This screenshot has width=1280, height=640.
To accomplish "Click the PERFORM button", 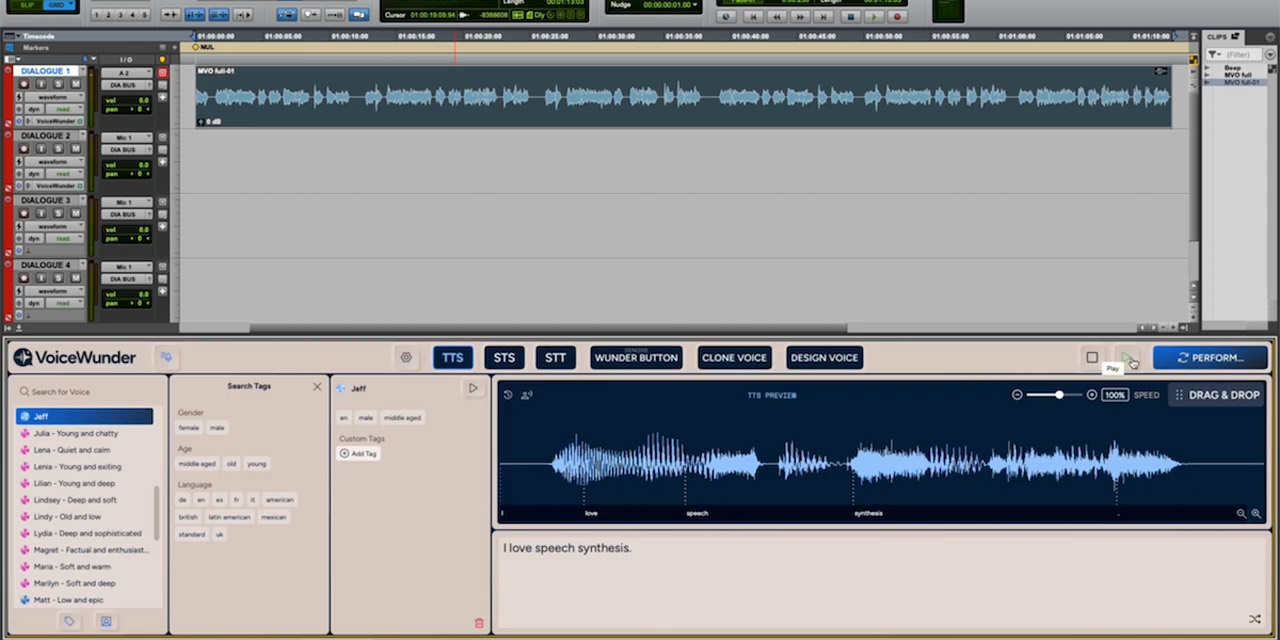I will click(x=1211, y=357).
